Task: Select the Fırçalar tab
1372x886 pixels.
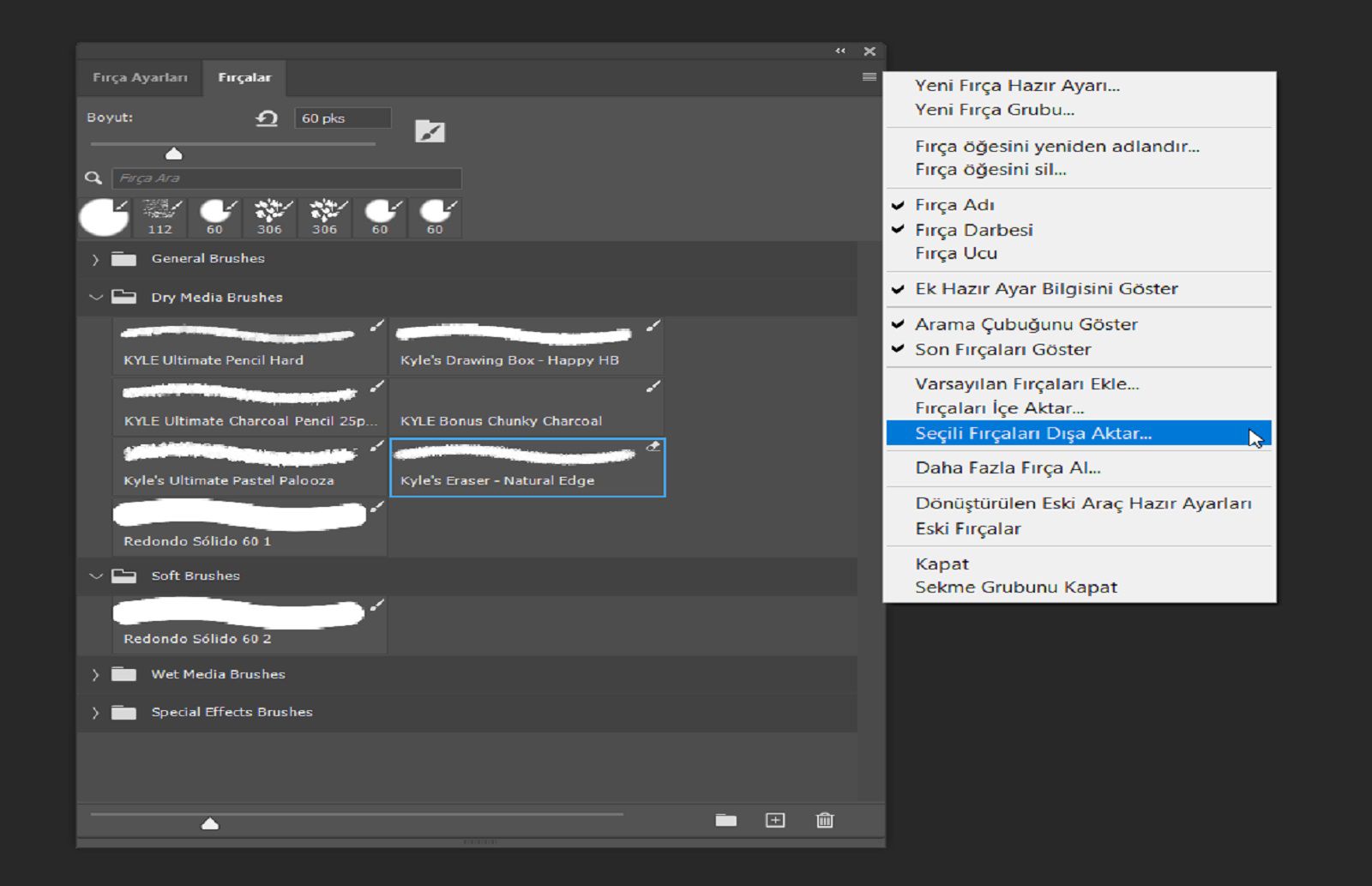Action: tap(244, 77)
